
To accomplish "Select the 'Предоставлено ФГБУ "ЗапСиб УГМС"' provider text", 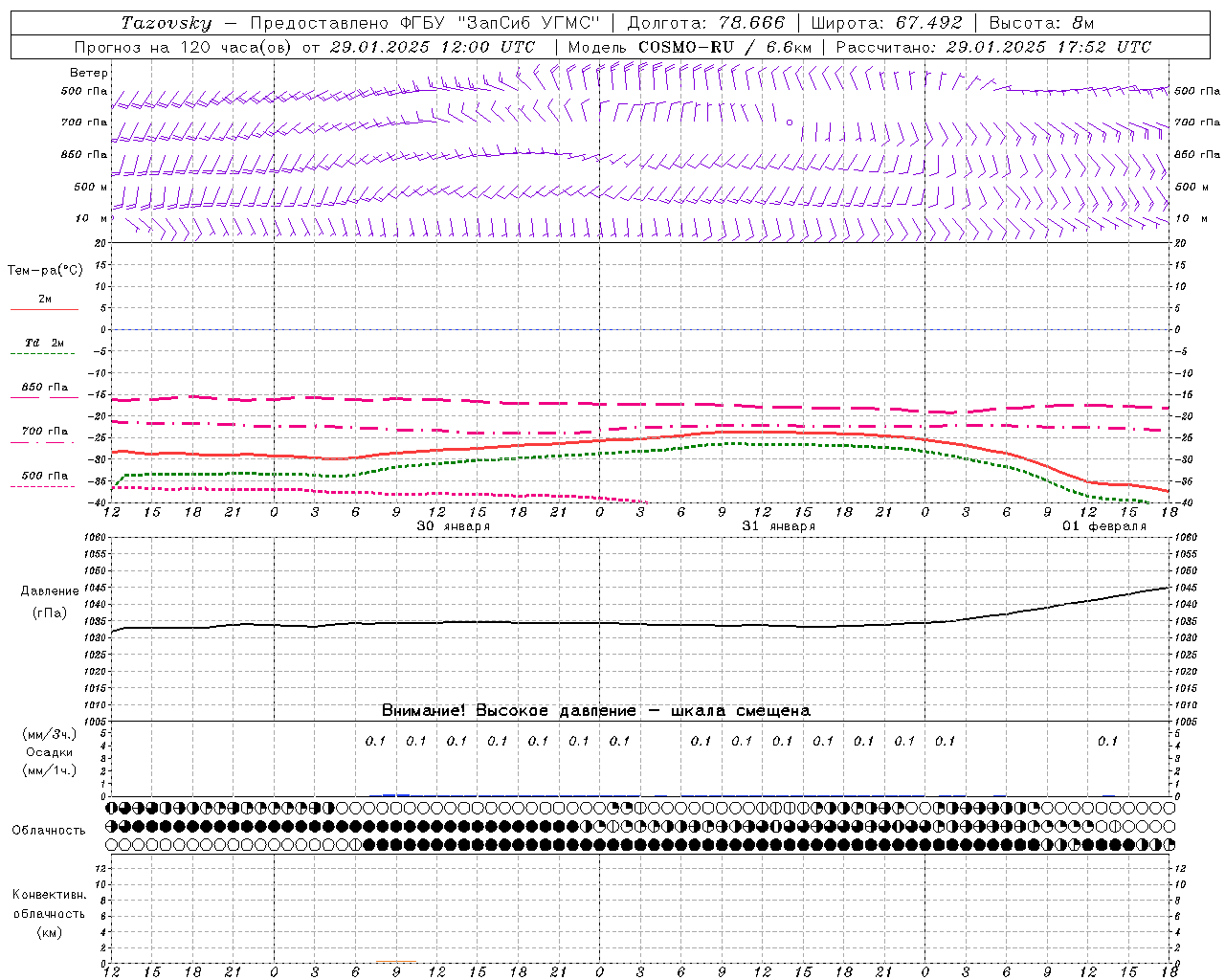I will tap(426, 23).
